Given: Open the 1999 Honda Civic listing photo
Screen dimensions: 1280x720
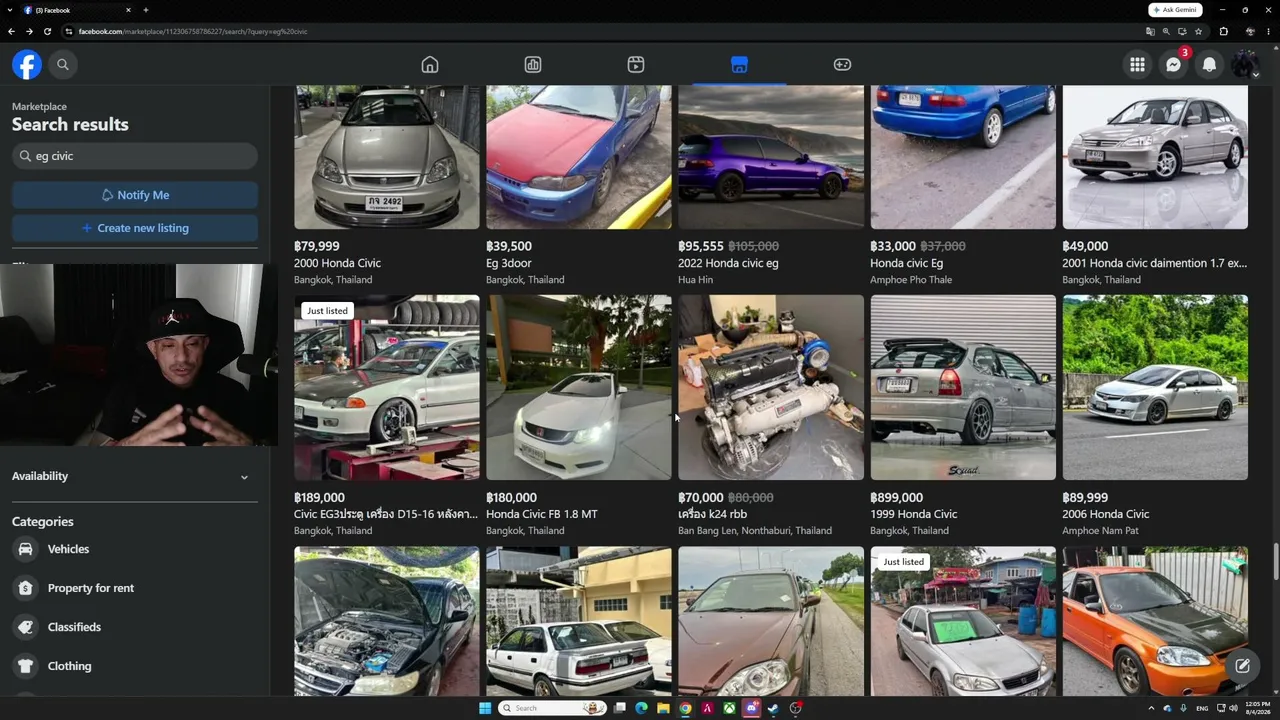Looking at the screenshot, I should (x=963, y=387).
